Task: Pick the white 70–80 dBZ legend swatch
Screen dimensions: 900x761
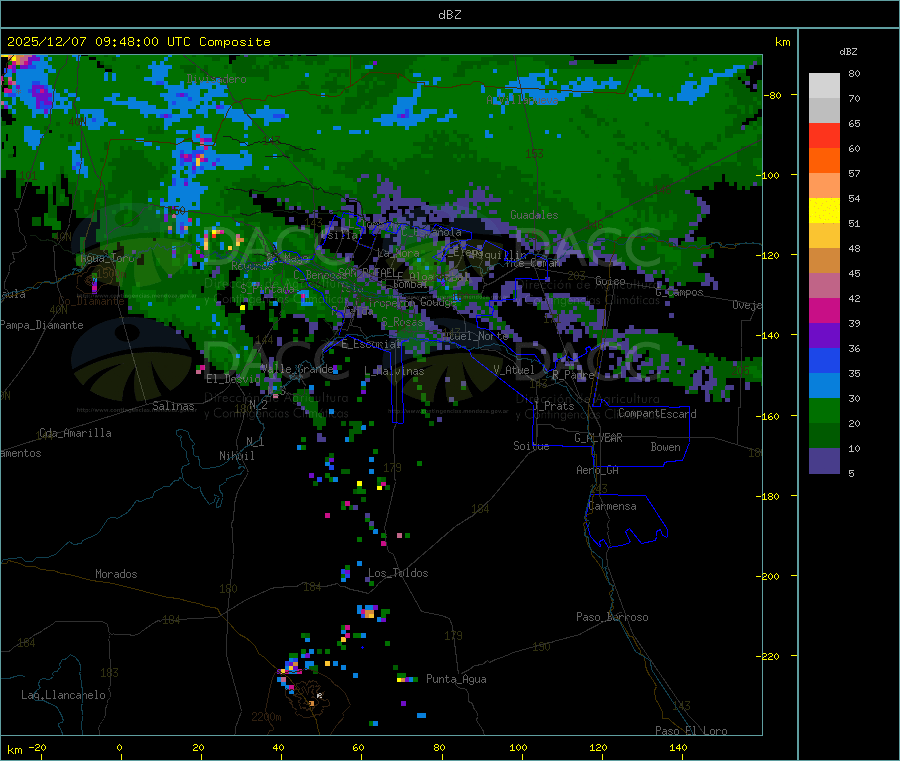Action: (x=824, y=86)
